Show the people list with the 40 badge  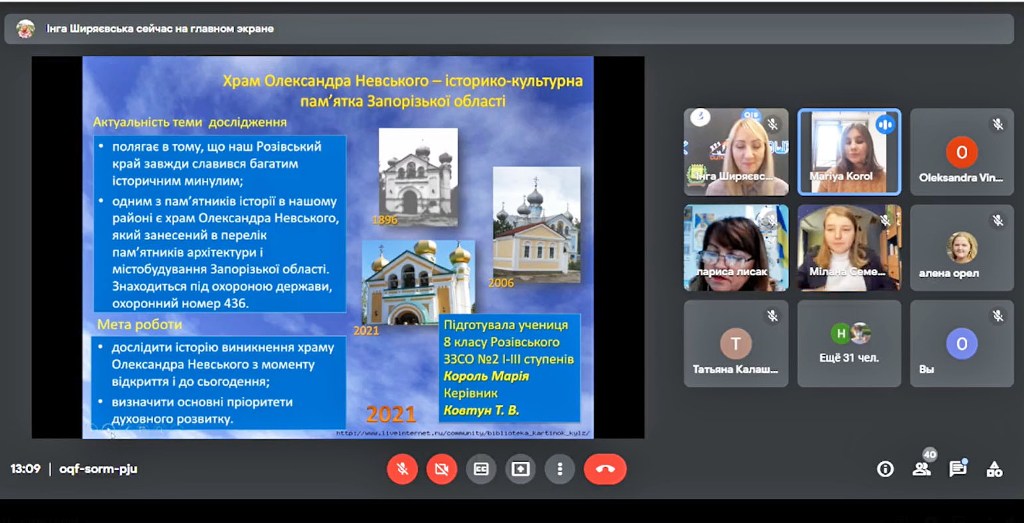point(921,468)
